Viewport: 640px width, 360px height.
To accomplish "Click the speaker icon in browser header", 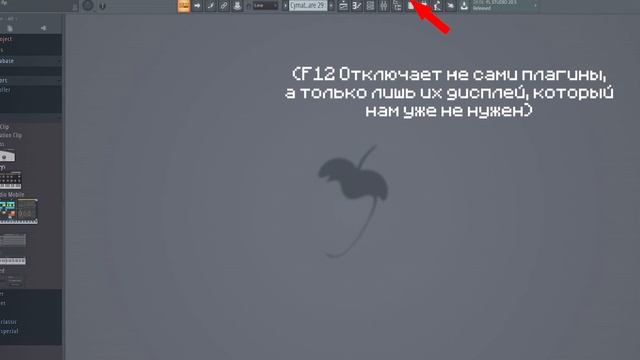I will (43, 28).
